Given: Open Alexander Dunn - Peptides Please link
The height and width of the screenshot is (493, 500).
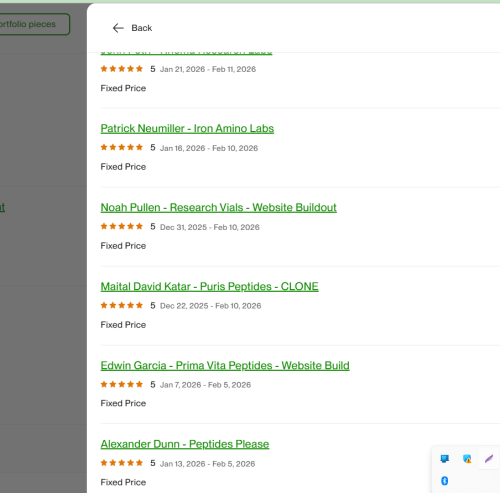Looking at the screenshot, I should pyautogui.click(x=185, y=444).
